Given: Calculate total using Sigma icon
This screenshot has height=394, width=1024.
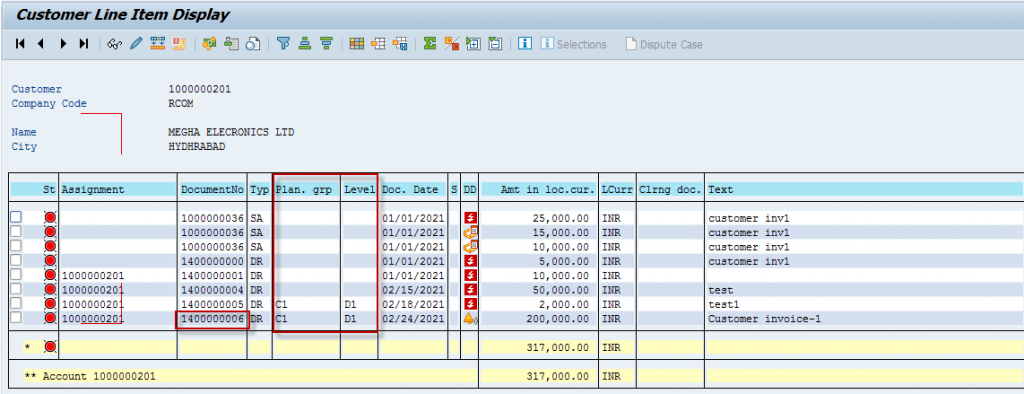Looking at the screenshot, I should (430, 44).
